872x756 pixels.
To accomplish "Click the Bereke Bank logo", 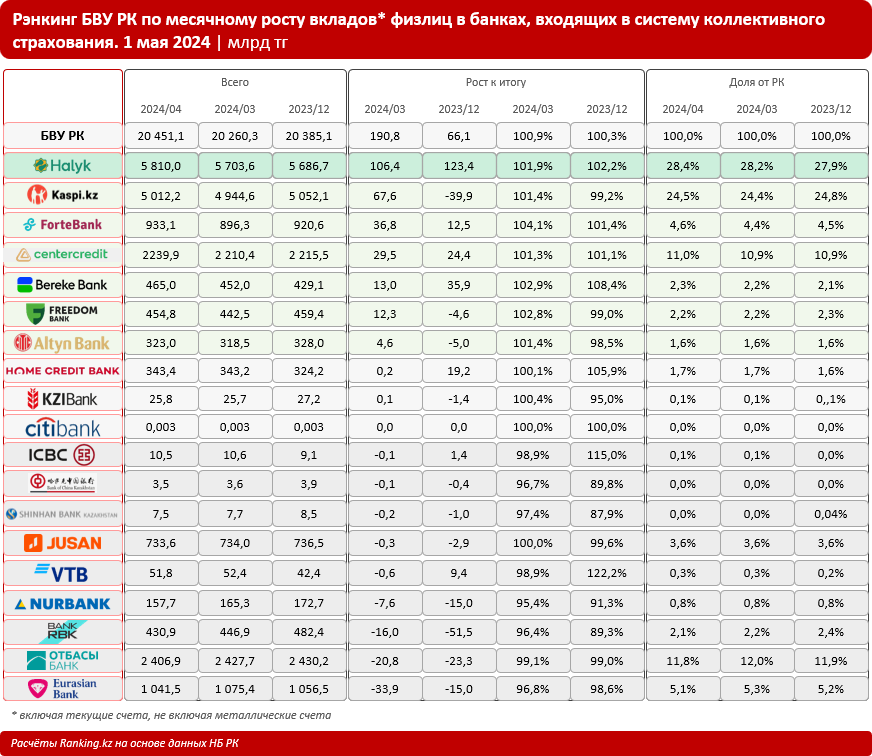I will point(62,285).
